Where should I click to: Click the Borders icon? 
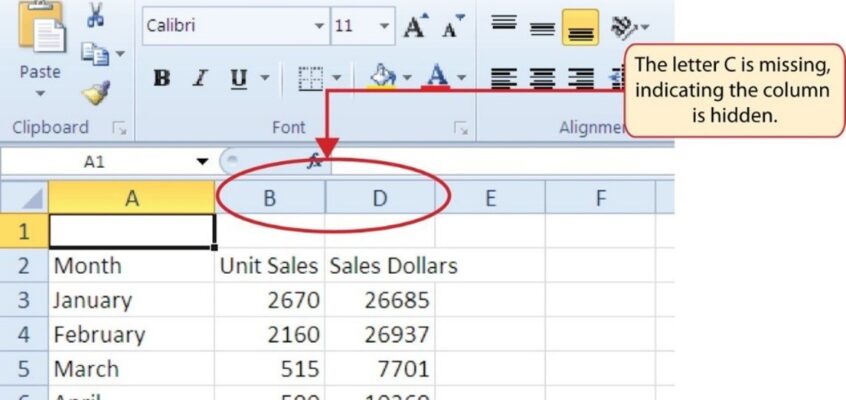pyautogui.click(x=311, y=78)
